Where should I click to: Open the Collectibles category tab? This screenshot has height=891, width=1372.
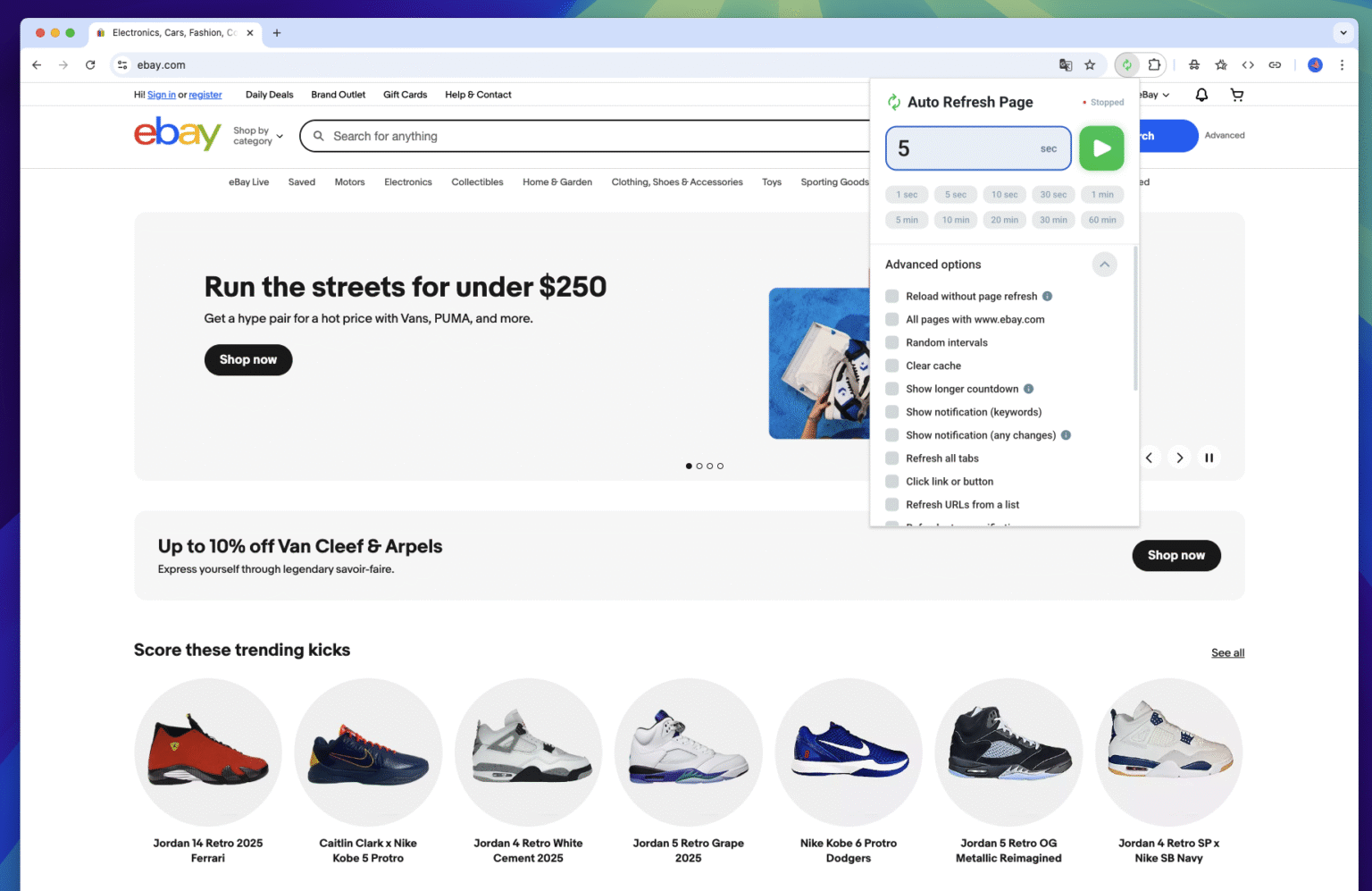tap(477, 182)
